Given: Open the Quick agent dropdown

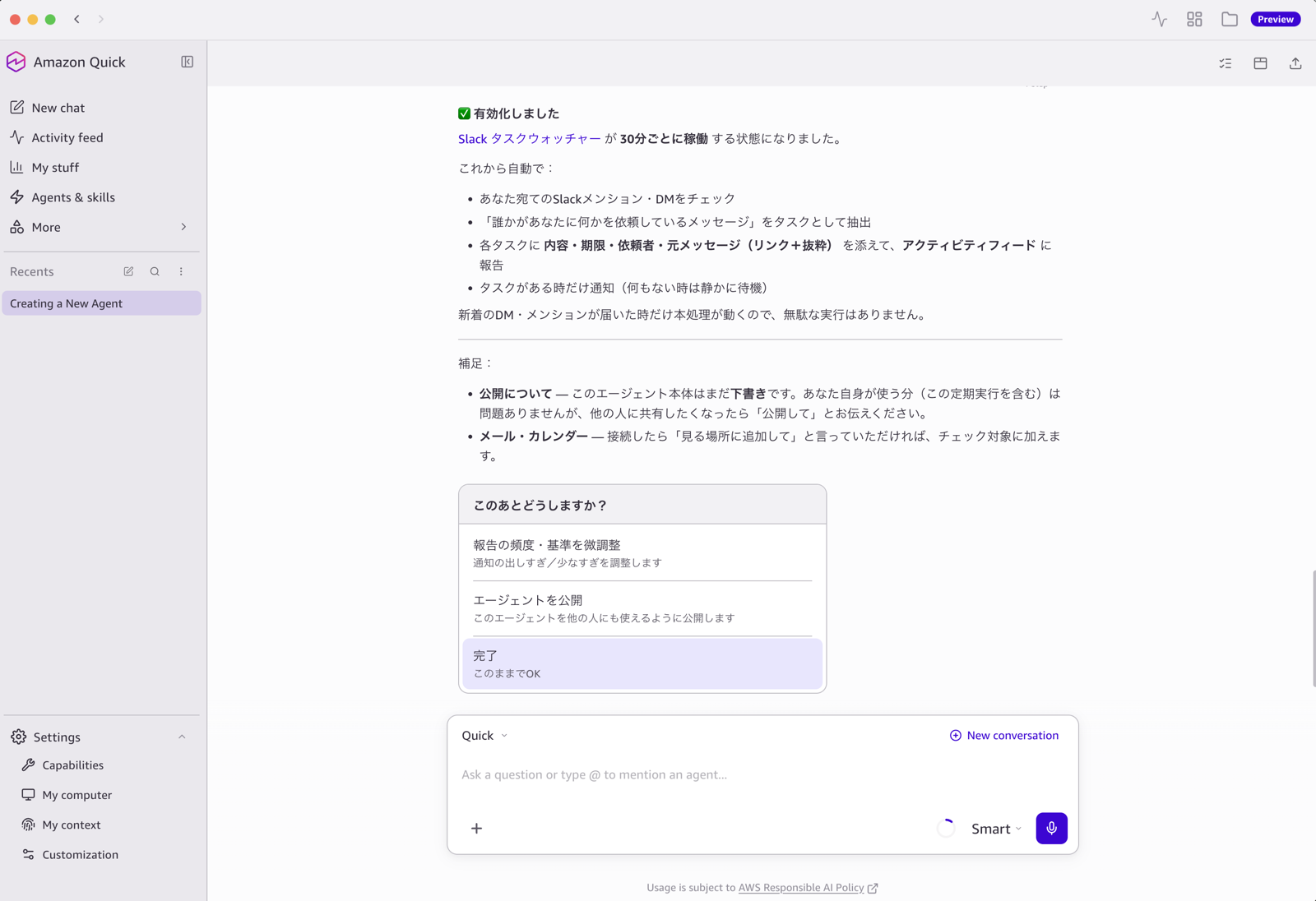Looking at the screenshot, I should click(484, 736).
